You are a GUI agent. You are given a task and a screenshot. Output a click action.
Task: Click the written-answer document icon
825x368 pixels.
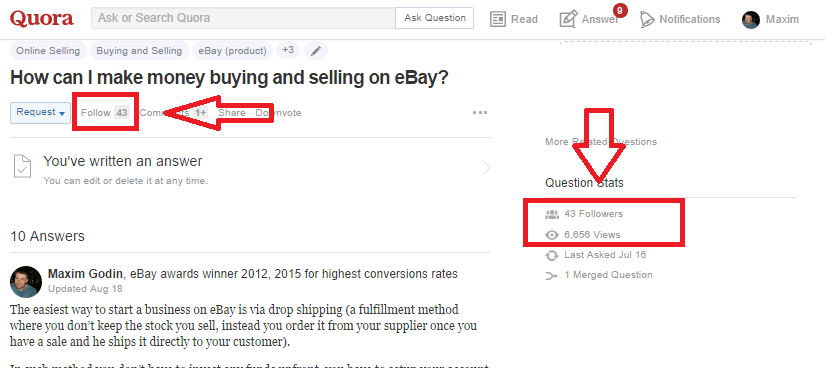click(x=22, y=168)
